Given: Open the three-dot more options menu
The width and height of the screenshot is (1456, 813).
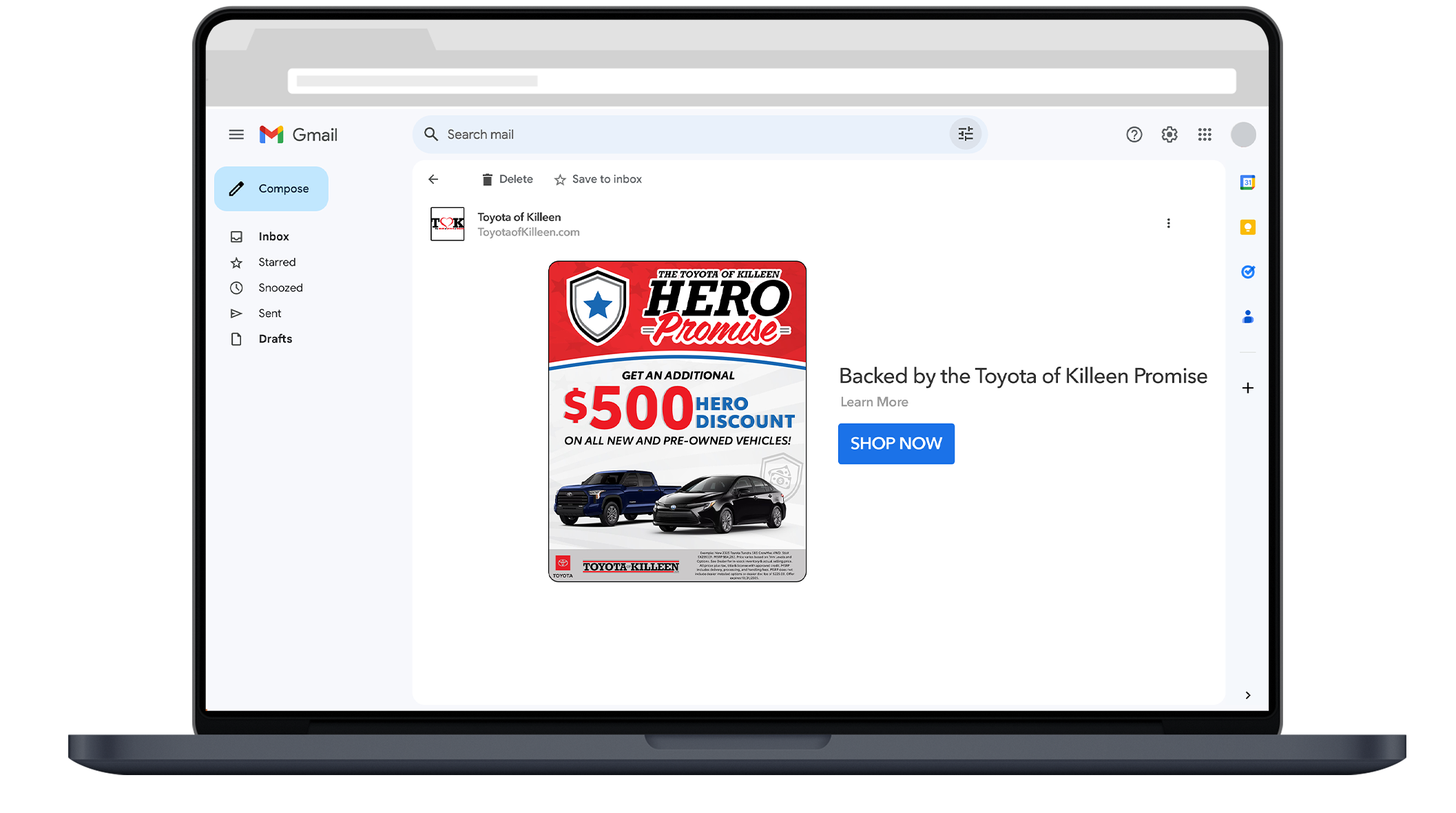Looking at the screenshot, I should [1168, 223].
